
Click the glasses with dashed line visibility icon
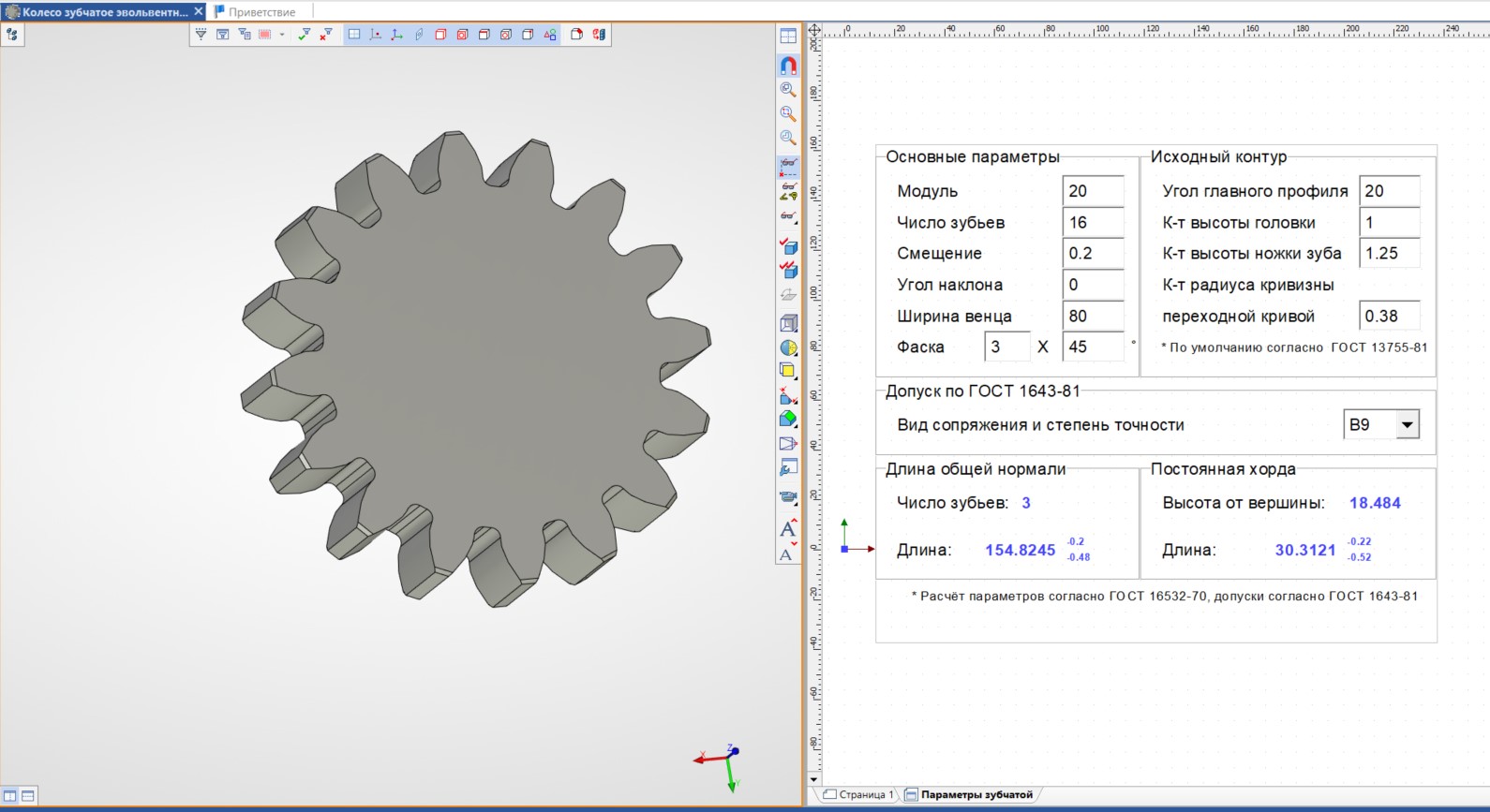(x=788, y=167)
